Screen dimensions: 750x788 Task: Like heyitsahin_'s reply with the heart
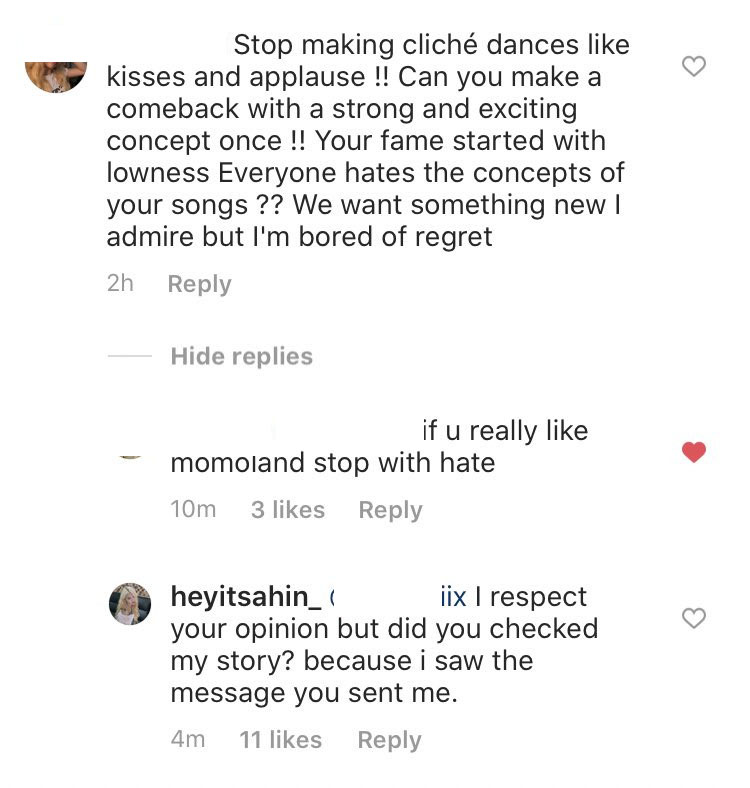[x=693, y=619]
